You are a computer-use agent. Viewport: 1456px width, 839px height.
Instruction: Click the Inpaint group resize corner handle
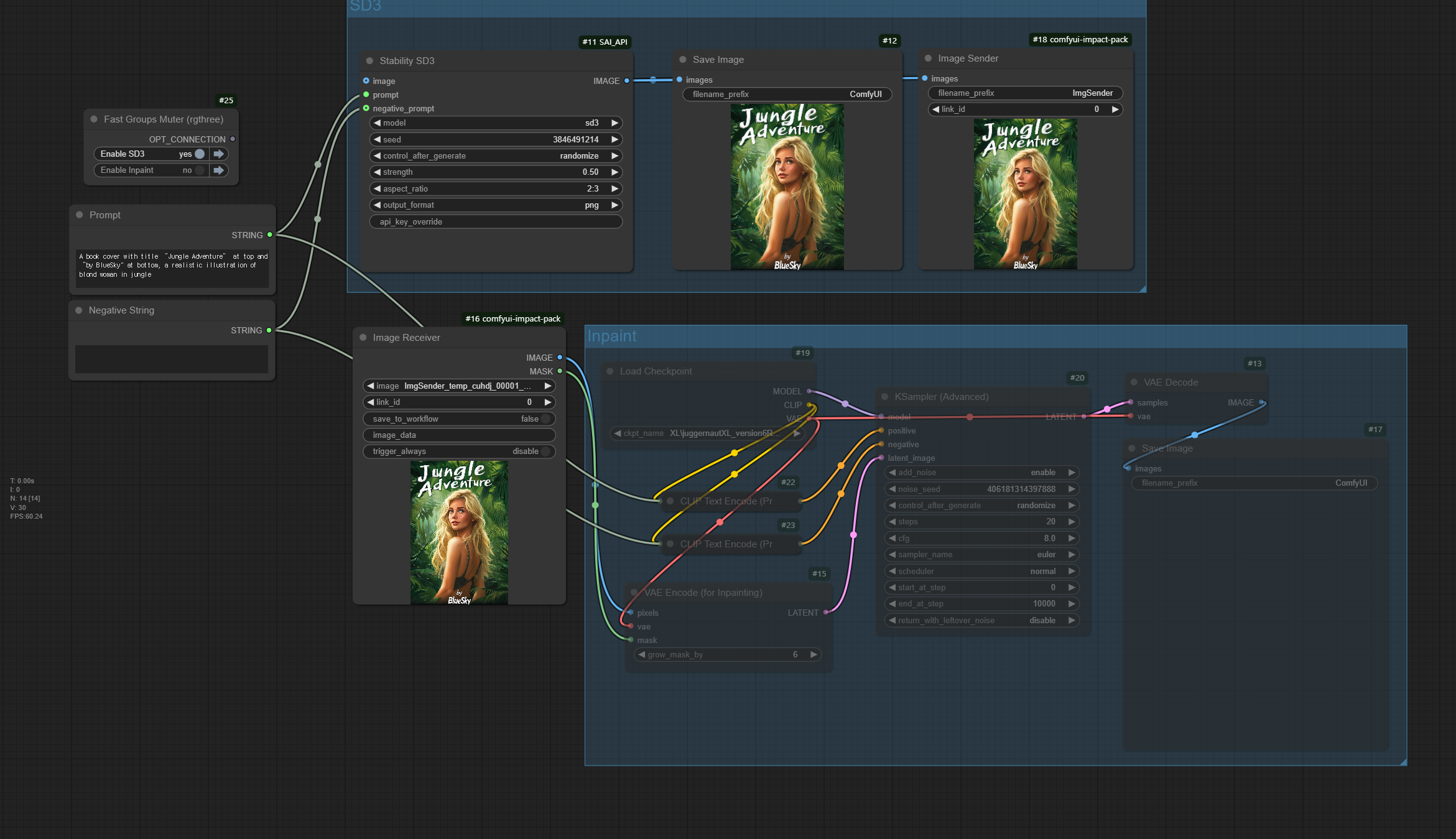[1403, 762]
